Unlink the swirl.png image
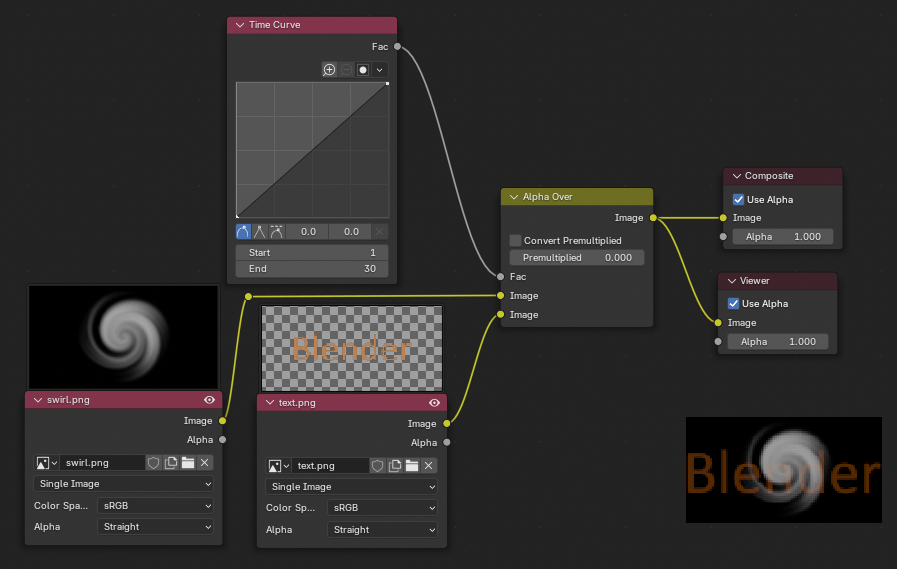The height and width of the screenshot is (569, 897). pyautogui.click(x=205, y=463)
